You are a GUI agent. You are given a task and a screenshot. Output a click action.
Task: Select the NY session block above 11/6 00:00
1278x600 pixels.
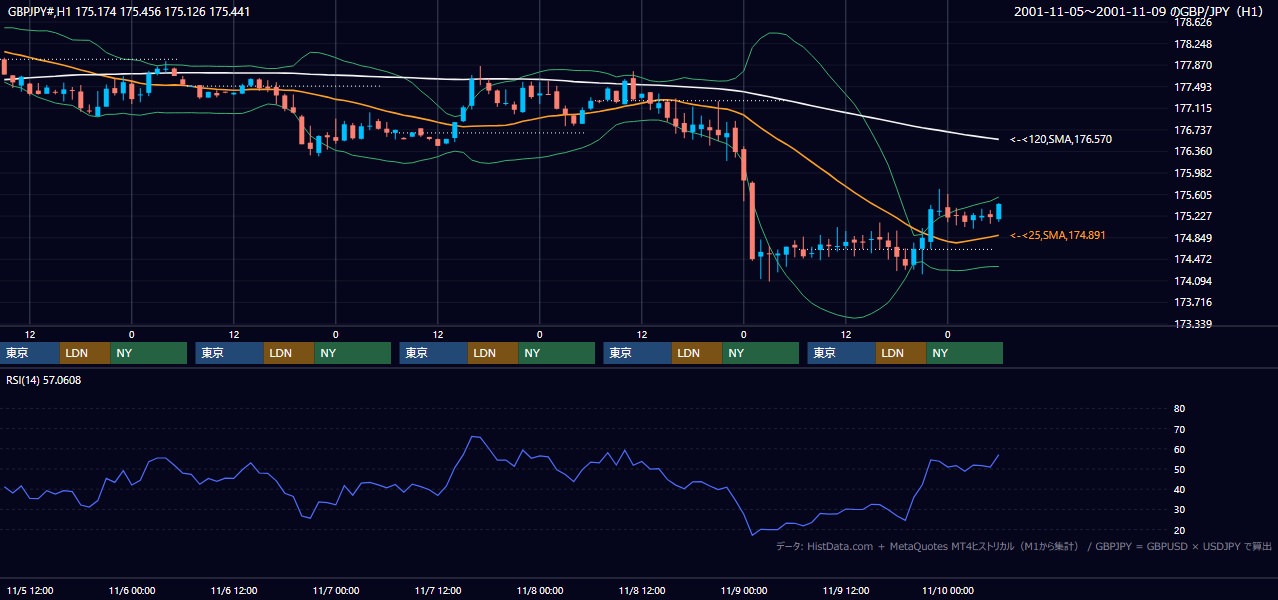(x=148, y=353)
